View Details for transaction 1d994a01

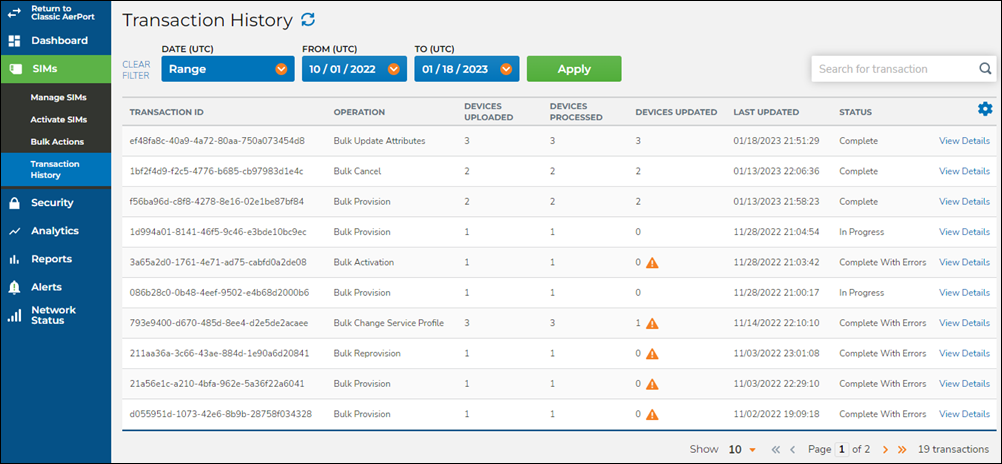coord(964,232)
